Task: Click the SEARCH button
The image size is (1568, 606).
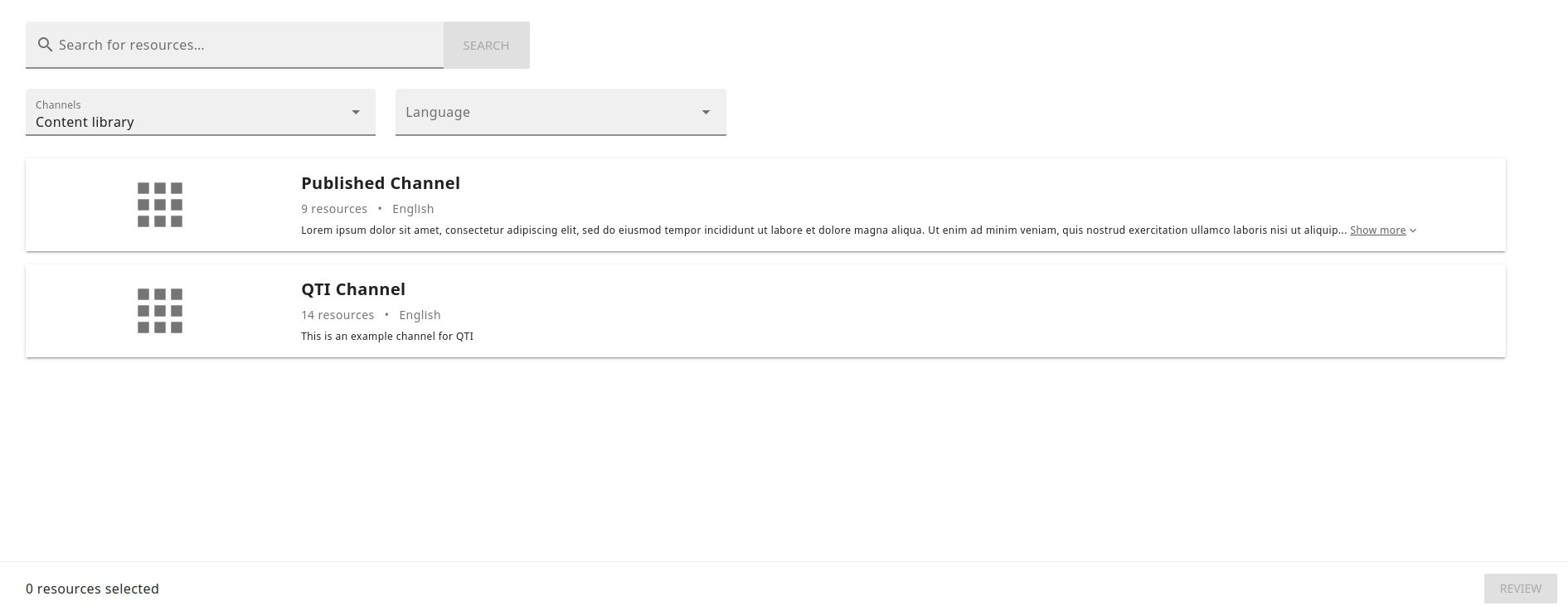Action: 486,46
